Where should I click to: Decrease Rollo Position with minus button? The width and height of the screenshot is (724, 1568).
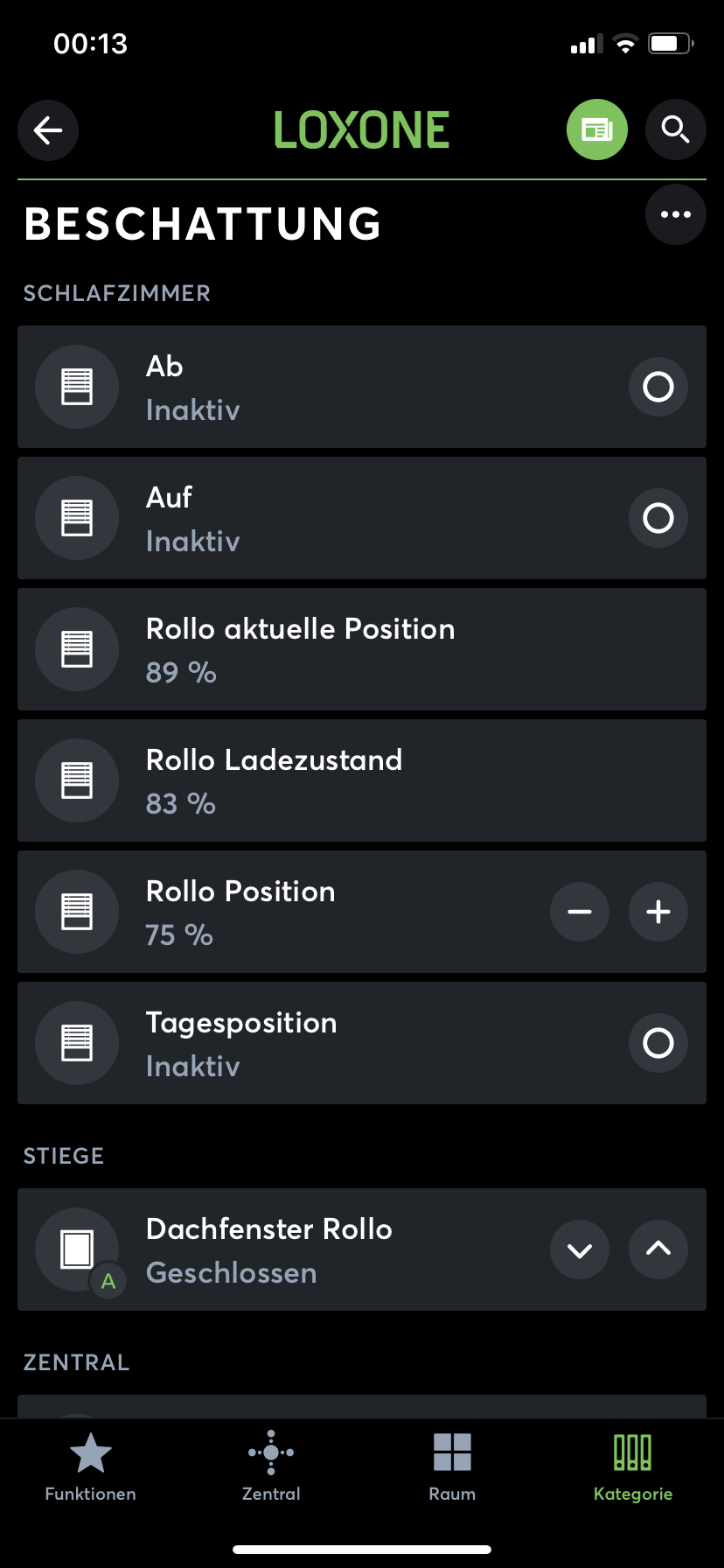(580, 912)
